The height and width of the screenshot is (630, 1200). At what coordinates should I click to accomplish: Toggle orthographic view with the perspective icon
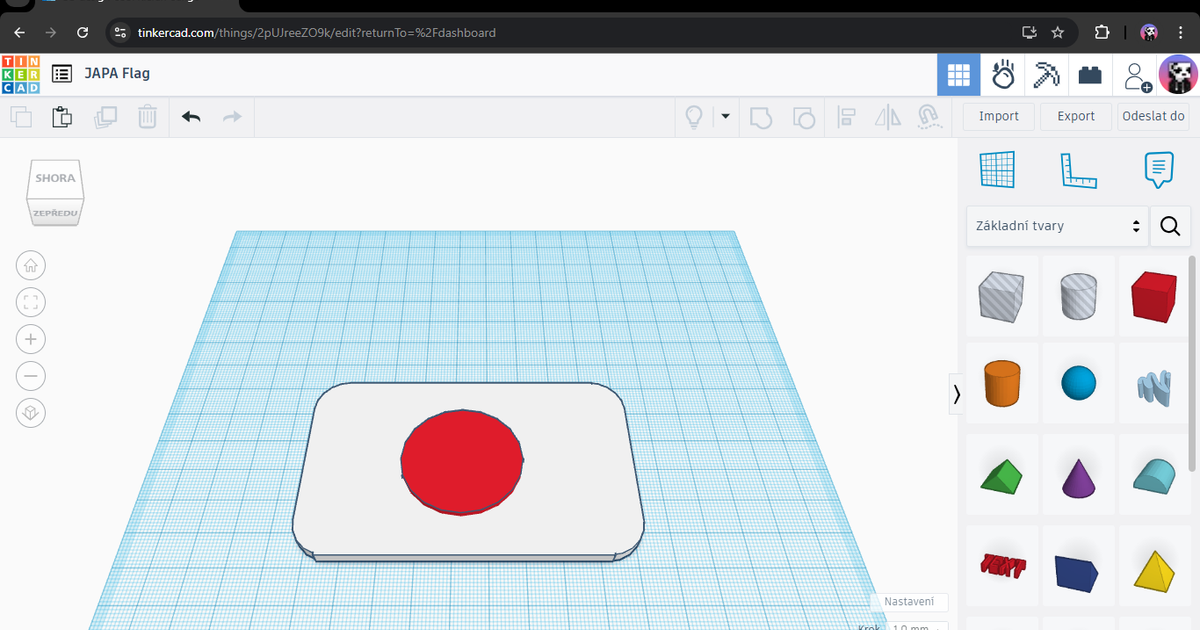[30, 412]
